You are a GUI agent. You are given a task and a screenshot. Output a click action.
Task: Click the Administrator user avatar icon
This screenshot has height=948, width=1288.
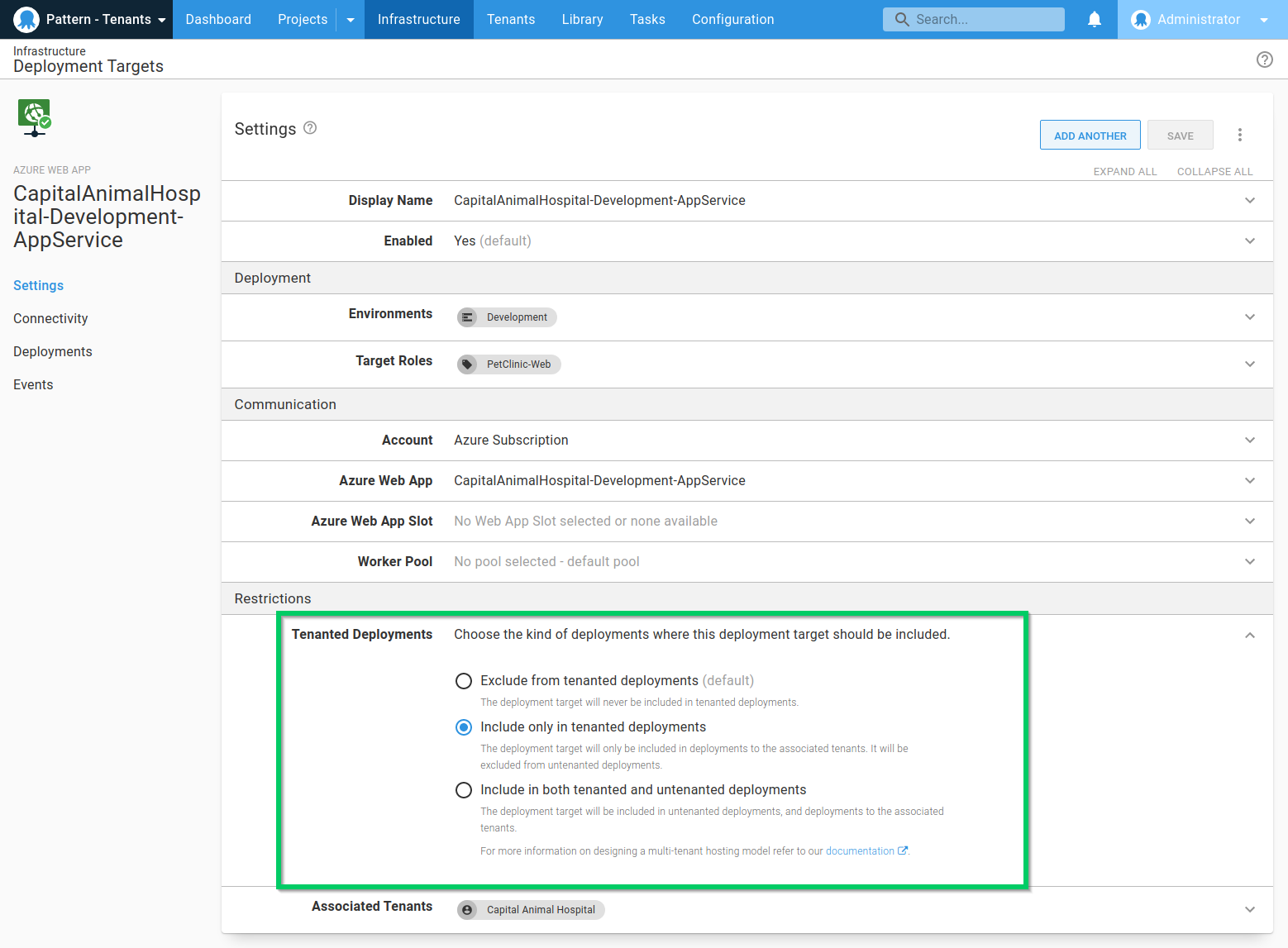pos(1141,20)
